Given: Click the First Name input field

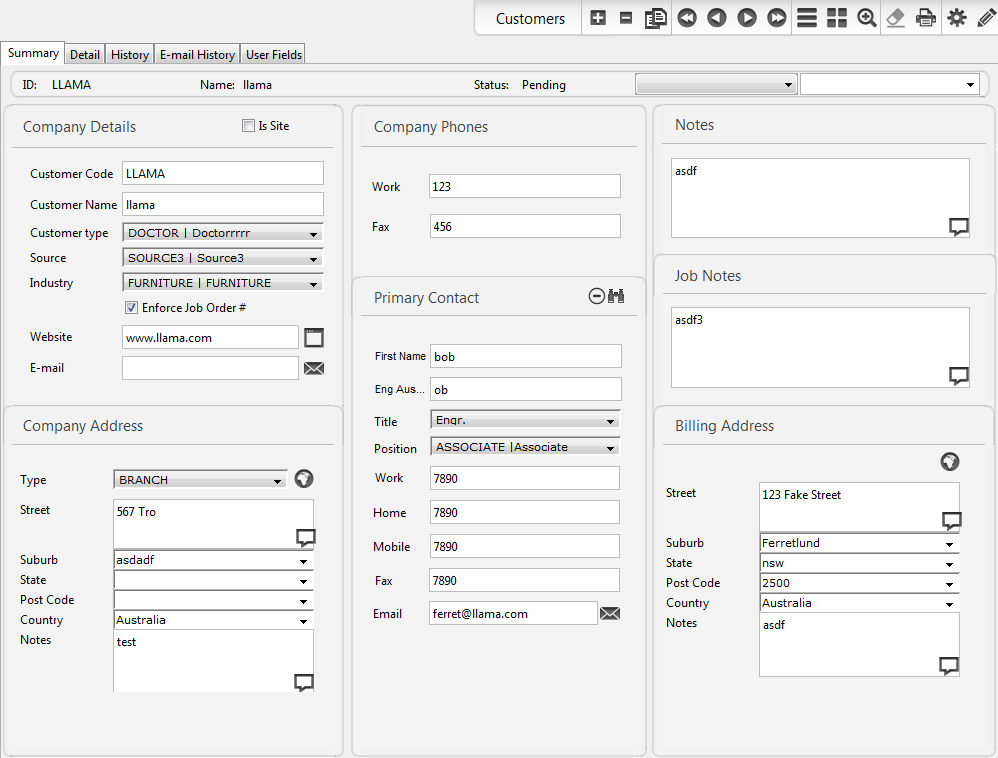Looking at the screenshot, I should pyautogui.click(x=525, y=356).
